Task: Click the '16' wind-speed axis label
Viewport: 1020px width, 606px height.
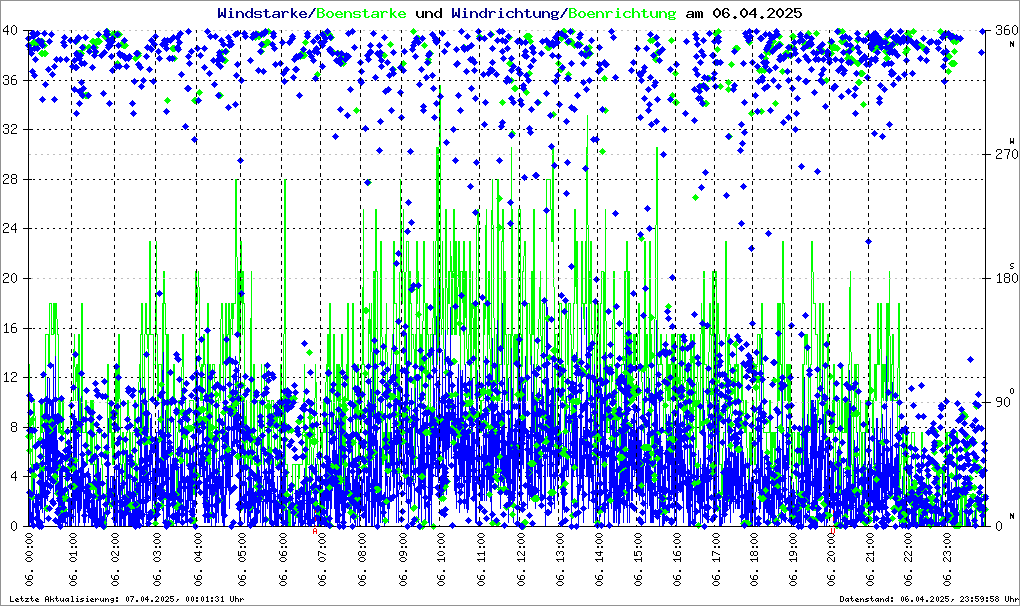Action: 10,328
